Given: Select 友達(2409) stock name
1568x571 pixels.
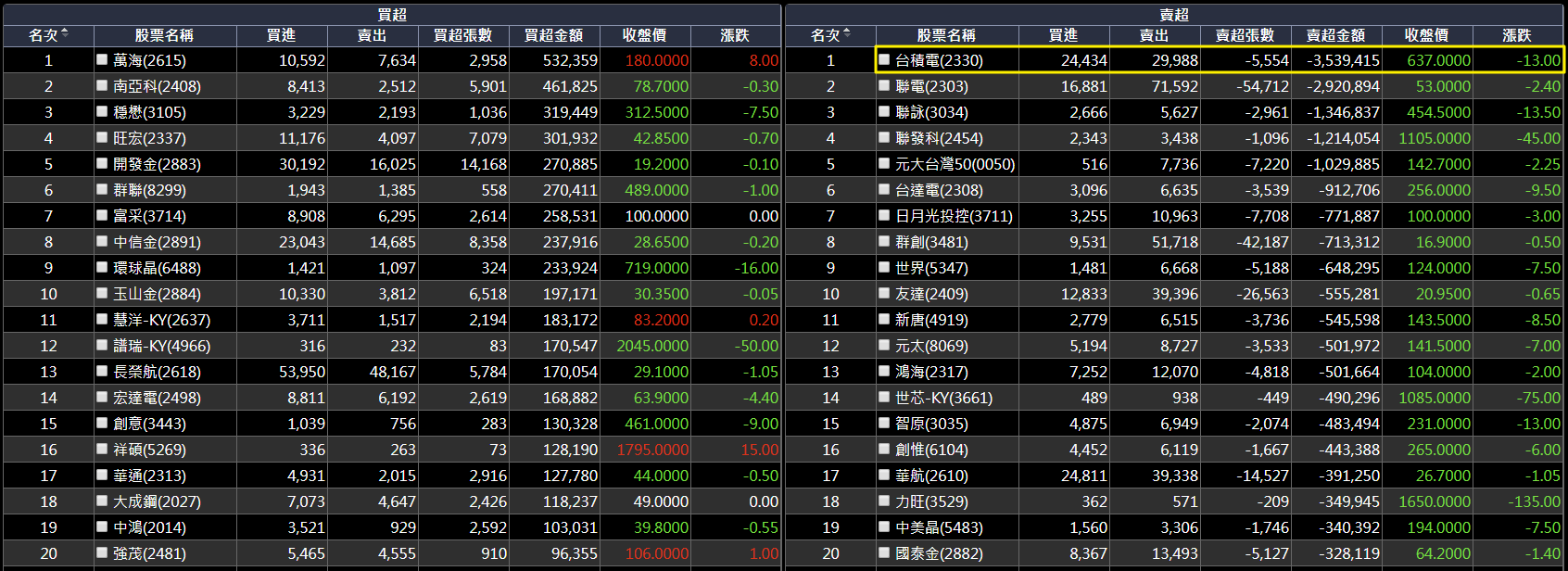Looking at the screenshot, I should pos(931,294).
